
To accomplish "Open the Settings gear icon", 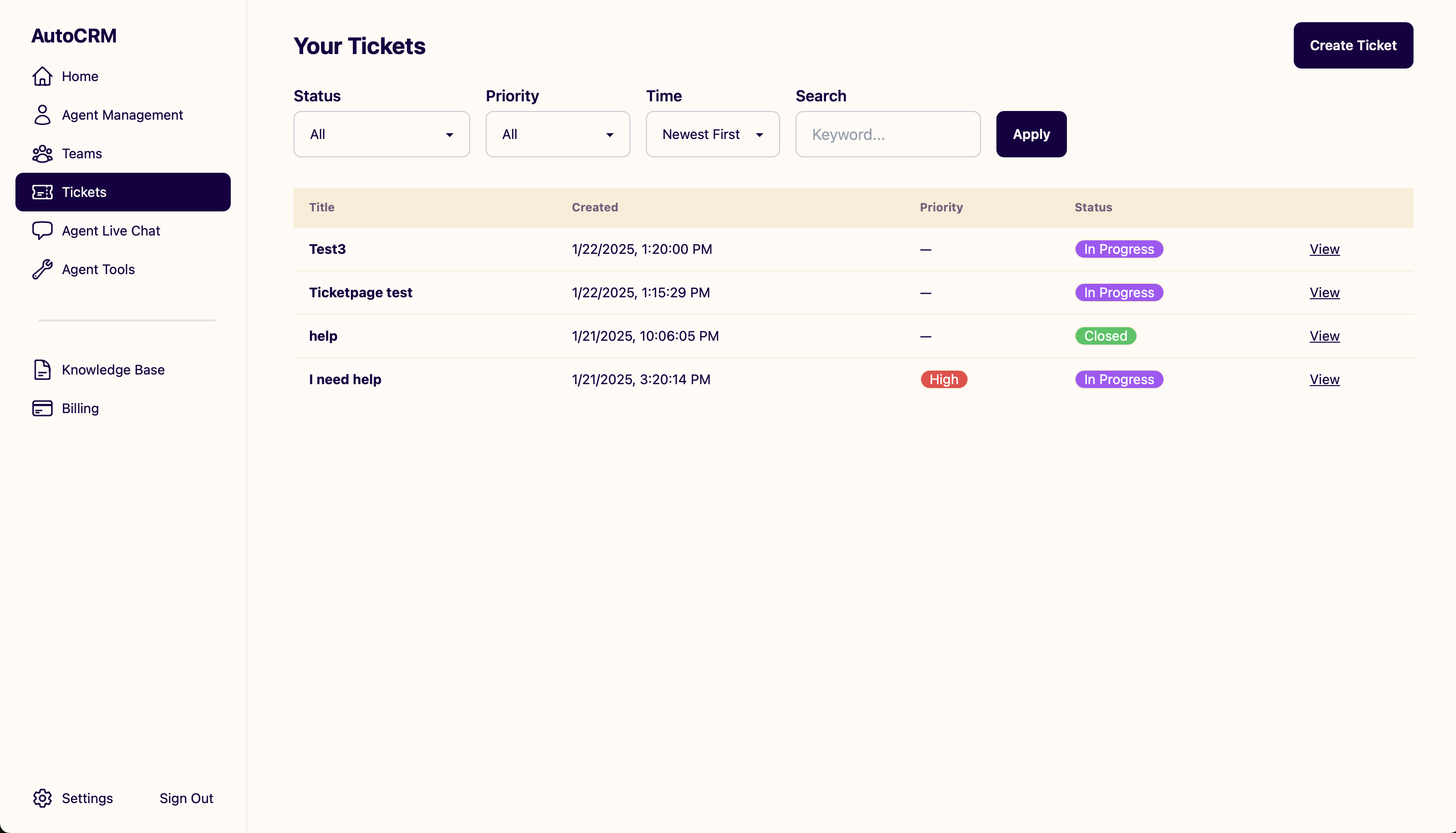I will point(42,798).
